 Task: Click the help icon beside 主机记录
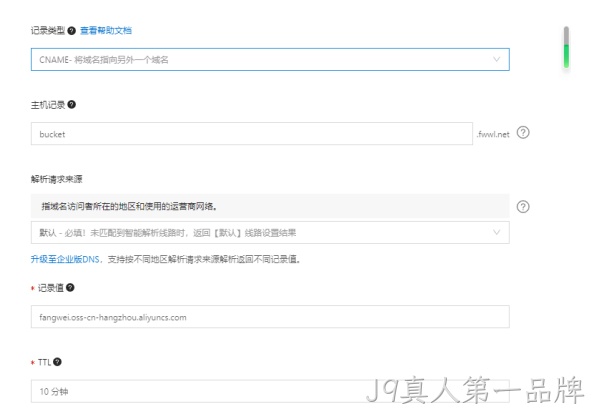pos(71,104)
